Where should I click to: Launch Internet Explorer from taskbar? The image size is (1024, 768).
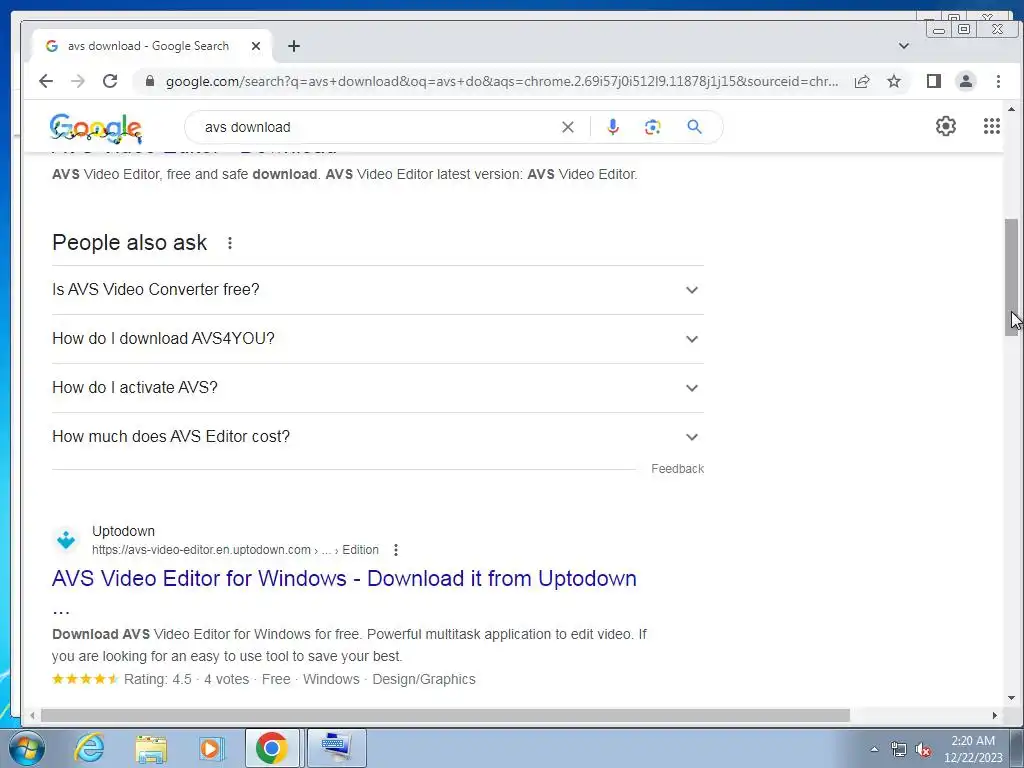click(x=89, y=748)
